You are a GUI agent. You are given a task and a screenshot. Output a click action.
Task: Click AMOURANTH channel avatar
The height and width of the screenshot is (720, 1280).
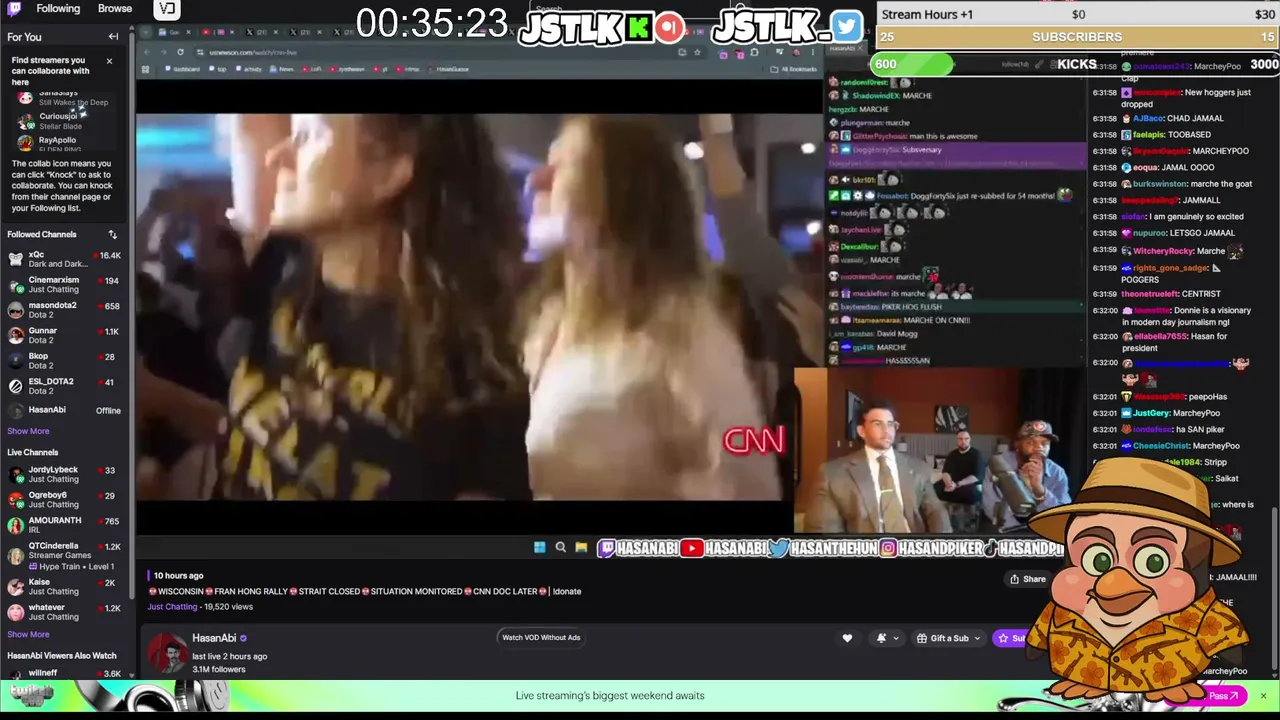tap(16, 525)
